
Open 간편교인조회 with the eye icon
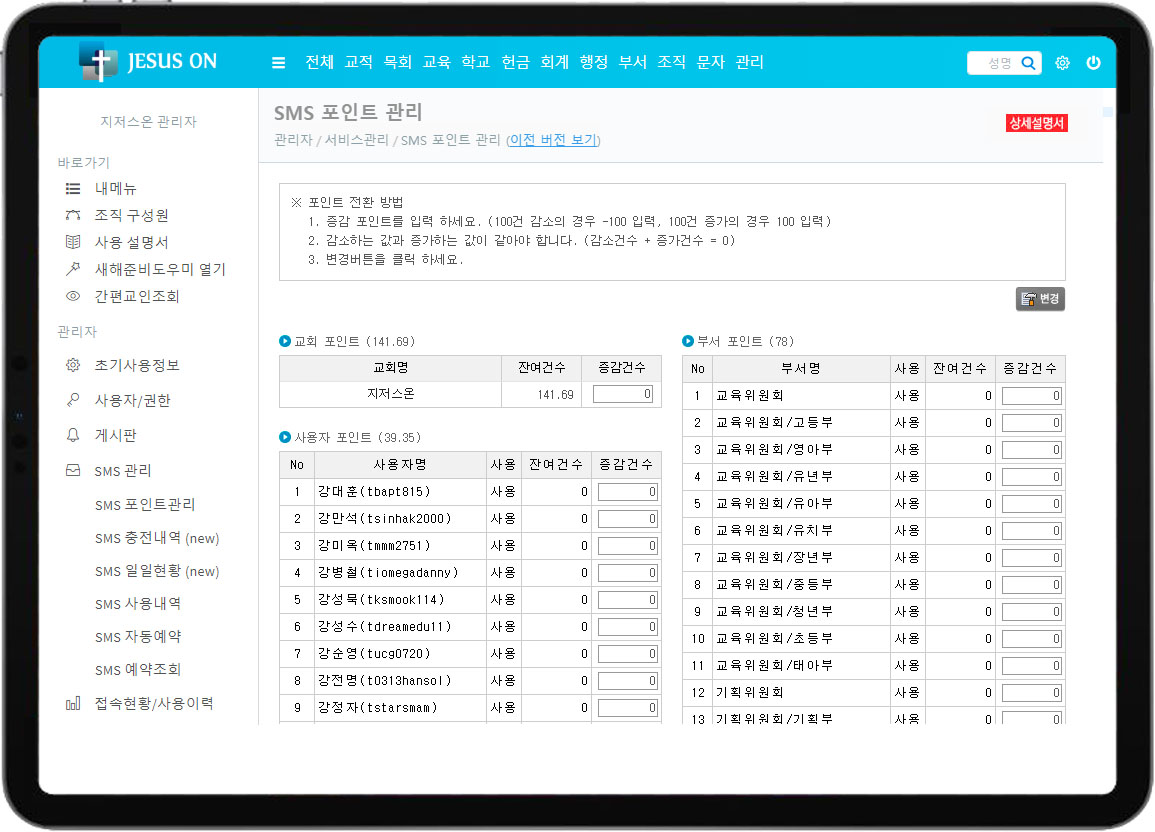pyautogui.click(x=136, y=296)
